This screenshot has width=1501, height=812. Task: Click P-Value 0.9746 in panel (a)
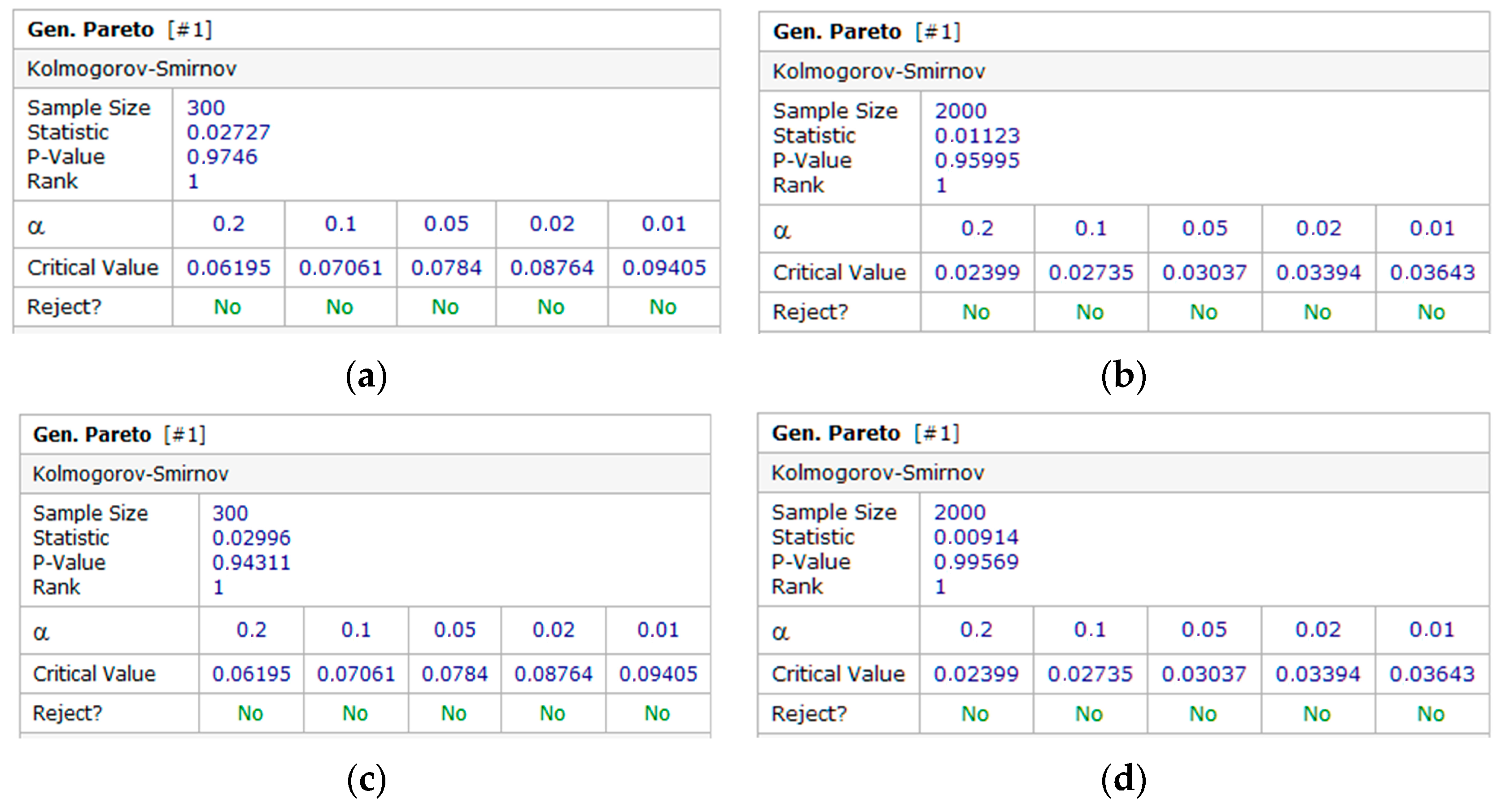click(222, 156)
